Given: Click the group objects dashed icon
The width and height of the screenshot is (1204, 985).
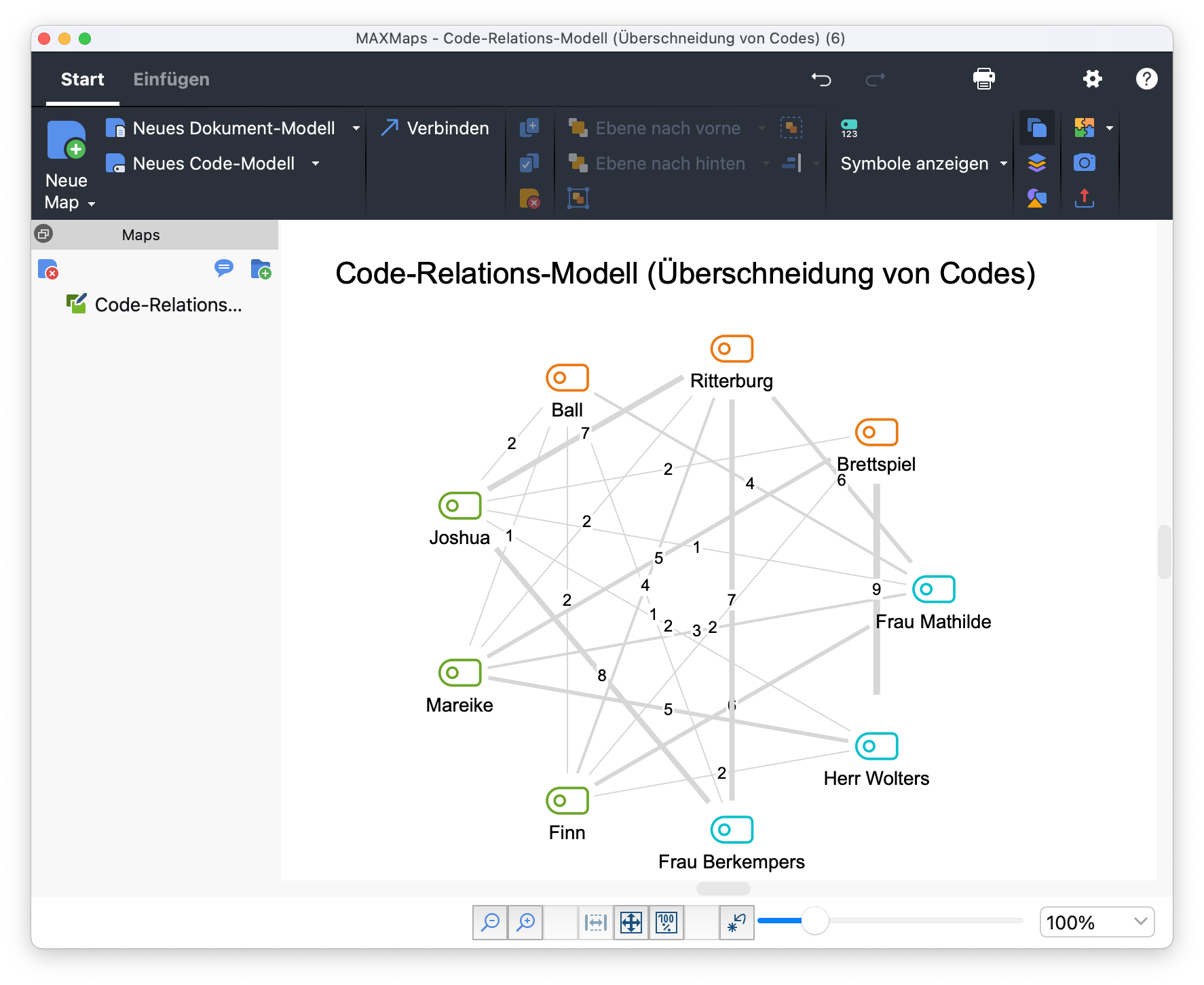Looking at the screenshot, I should point(791,128).
